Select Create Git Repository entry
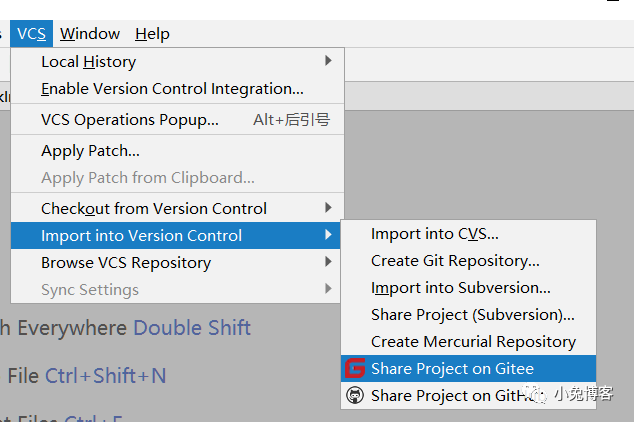This screenshot has height=422, width=634. tap(455, 261)
